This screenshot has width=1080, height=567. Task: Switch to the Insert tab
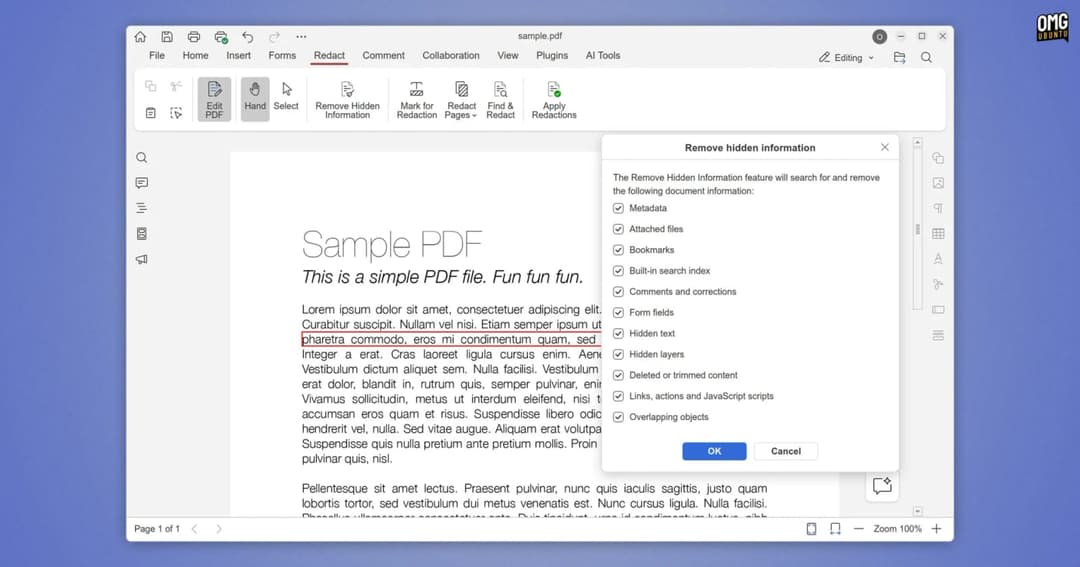238,55
